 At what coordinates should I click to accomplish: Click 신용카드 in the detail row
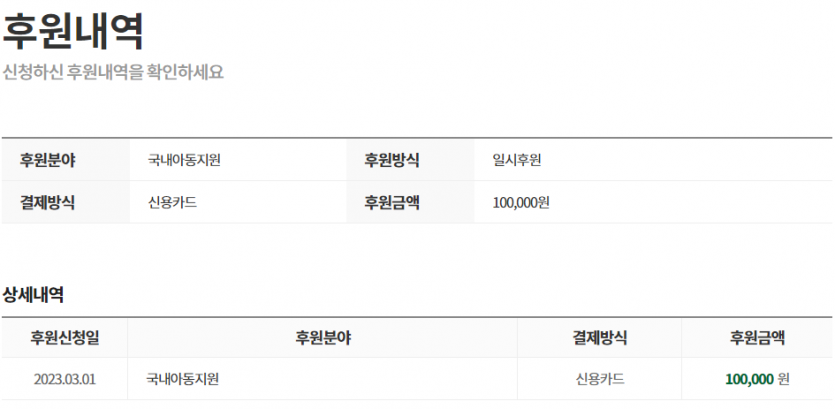(600, 379)
